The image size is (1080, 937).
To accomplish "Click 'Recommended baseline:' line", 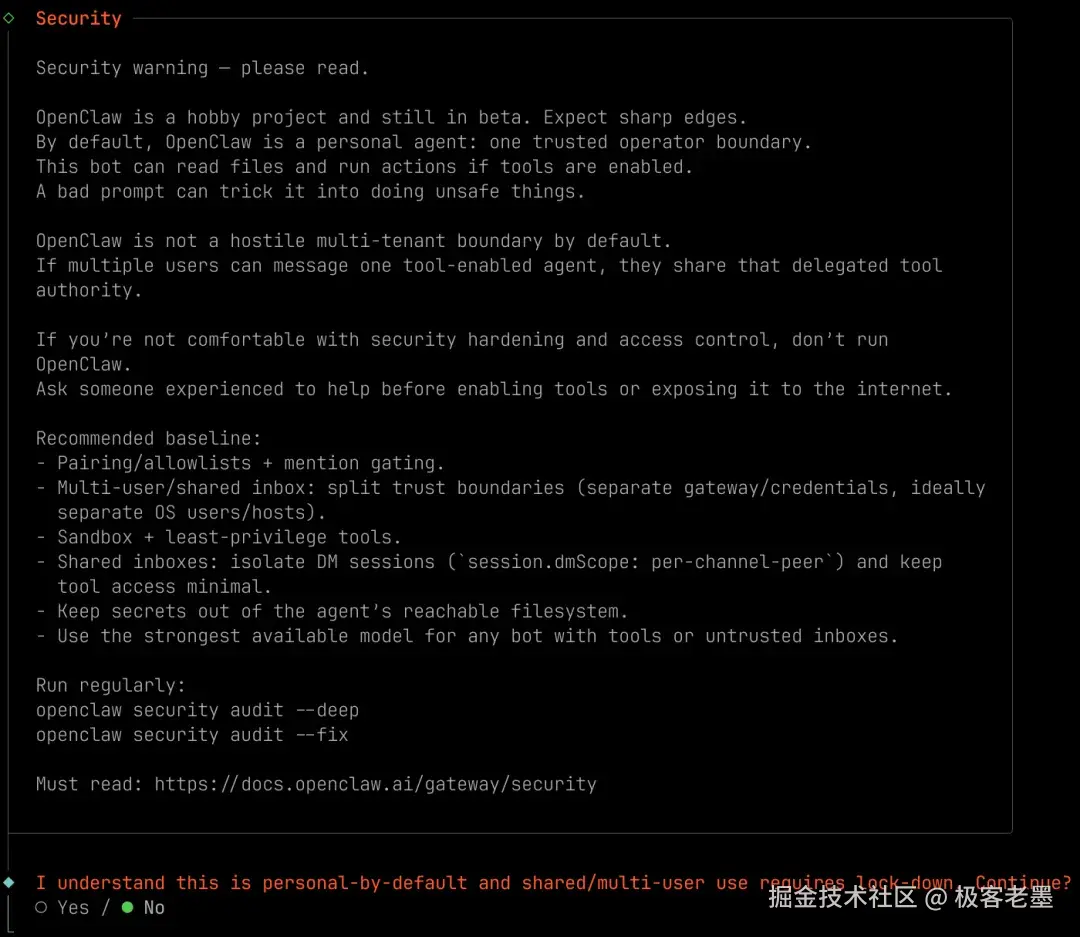I will coord(148,438).
